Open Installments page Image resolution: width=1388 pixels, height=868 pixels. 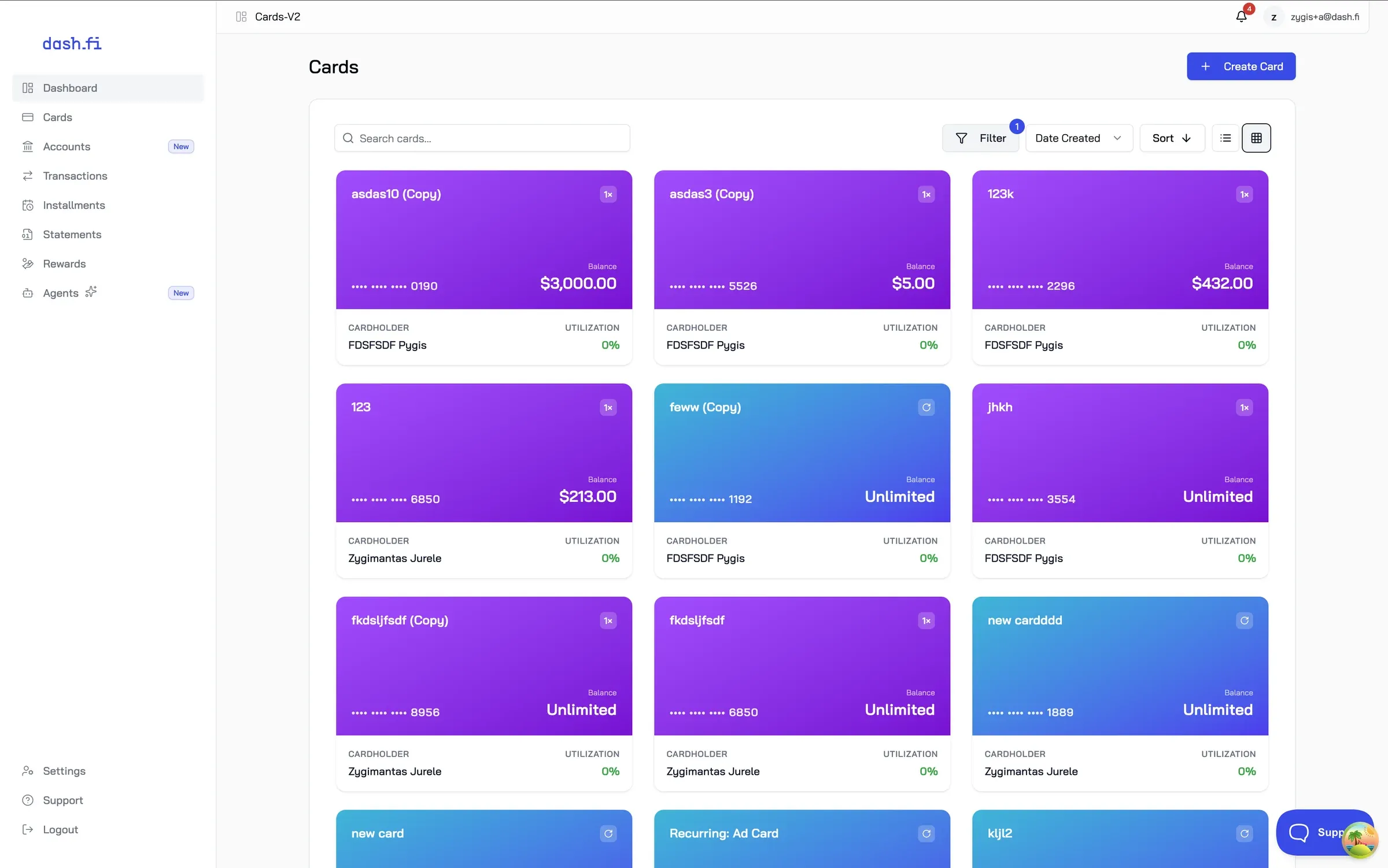click(108, 205)
